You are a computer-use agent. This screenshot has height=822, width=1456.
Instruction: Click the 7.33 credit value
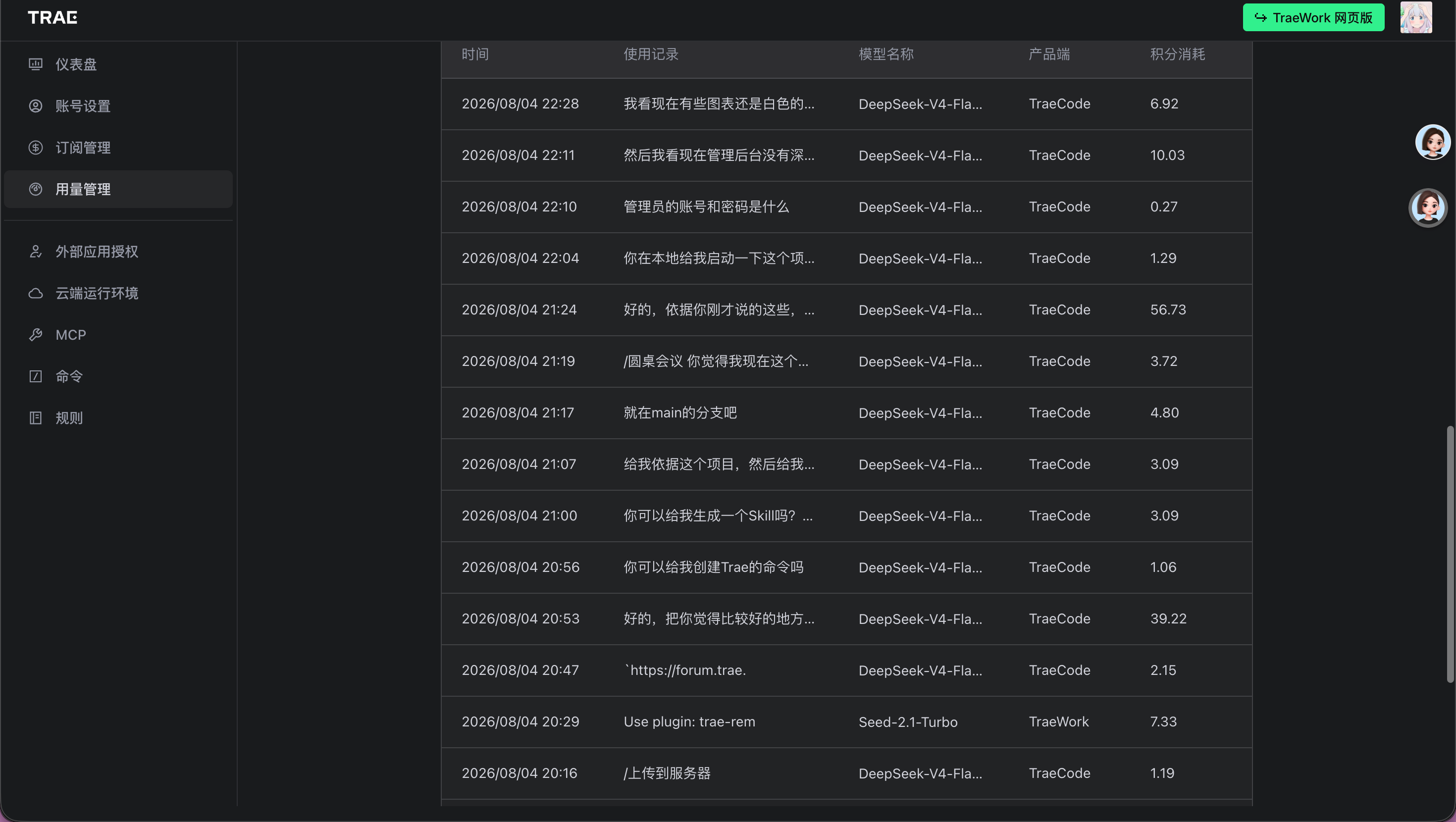[x=1163, y=722]
